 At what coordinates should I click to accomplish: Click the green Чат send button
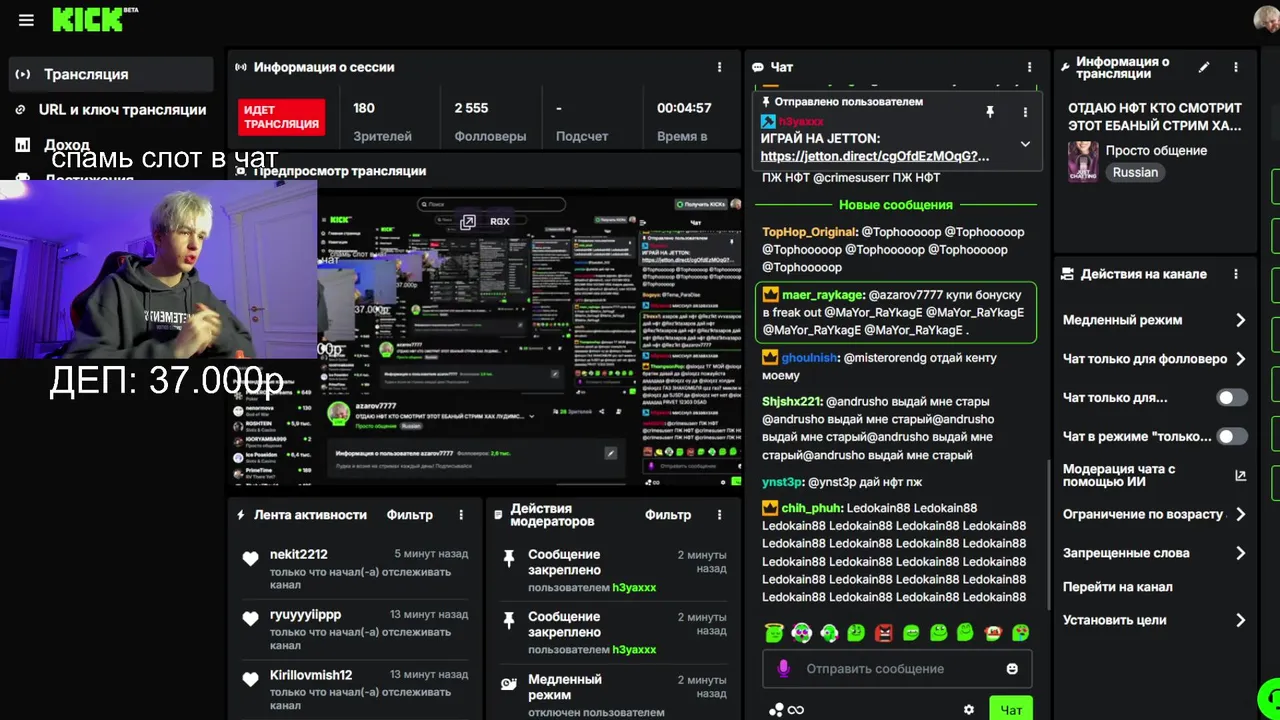1011,709
